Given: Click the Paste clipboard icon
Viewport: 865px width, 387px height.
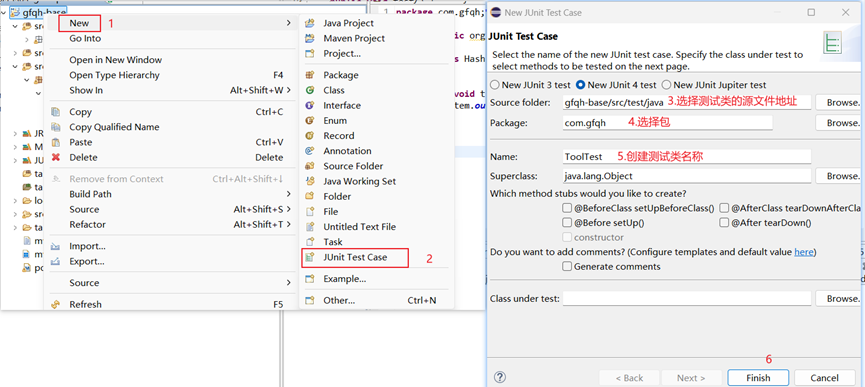Looking at the screenshot, I should [56, 142].
